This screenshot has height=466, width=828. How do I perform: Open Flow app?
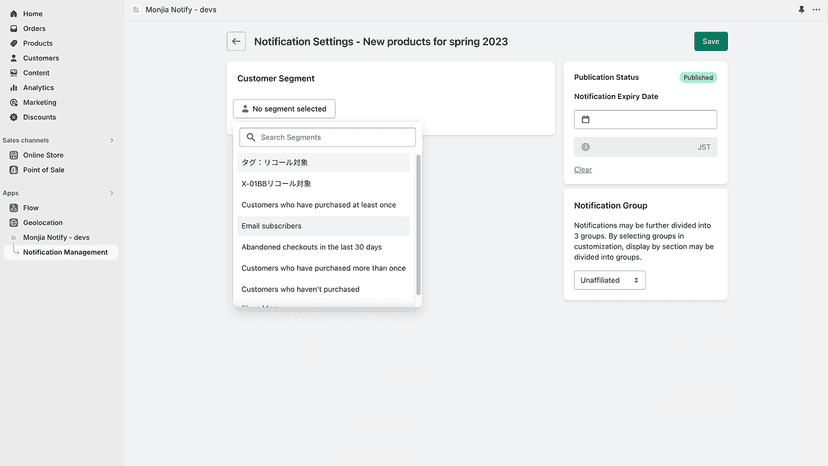[x=31, y=208]
